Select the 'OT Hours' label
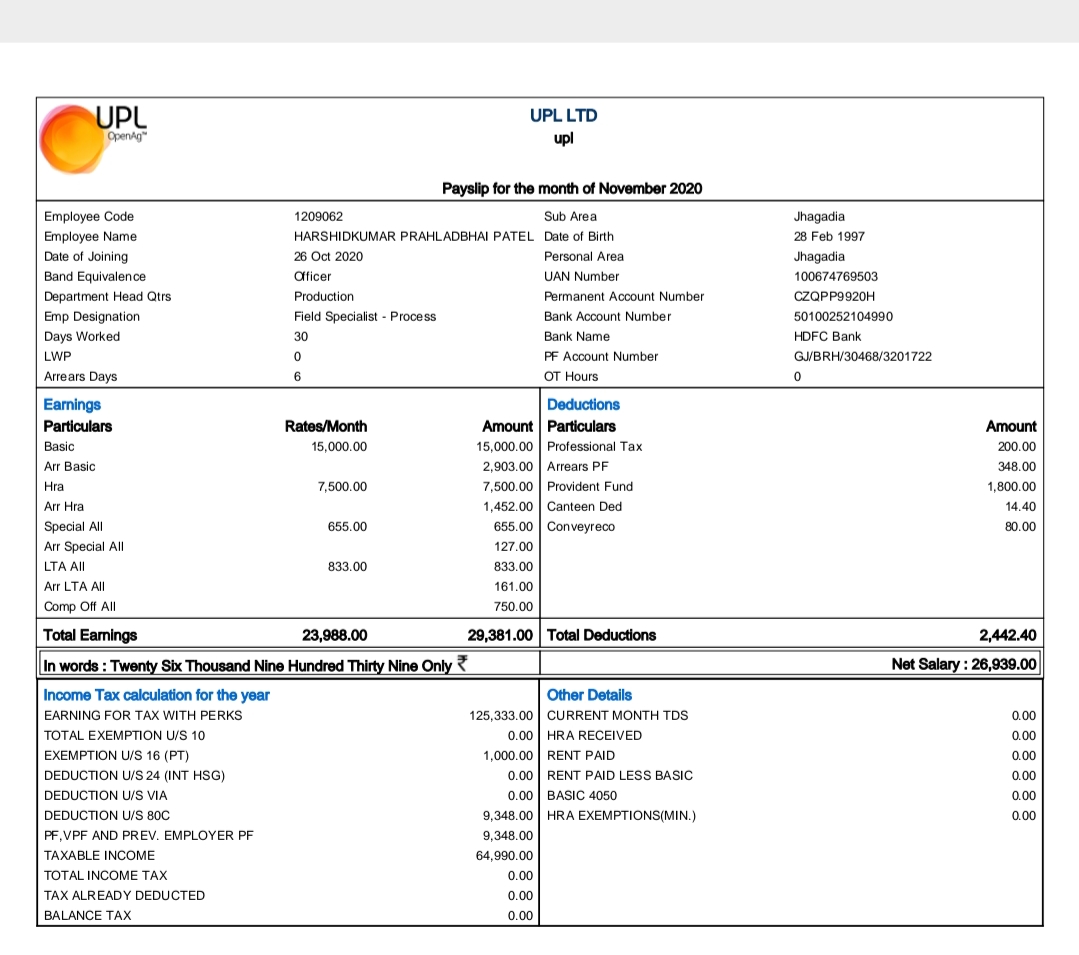This screenshot has width=1079, height=955. (x=571, y=376)
